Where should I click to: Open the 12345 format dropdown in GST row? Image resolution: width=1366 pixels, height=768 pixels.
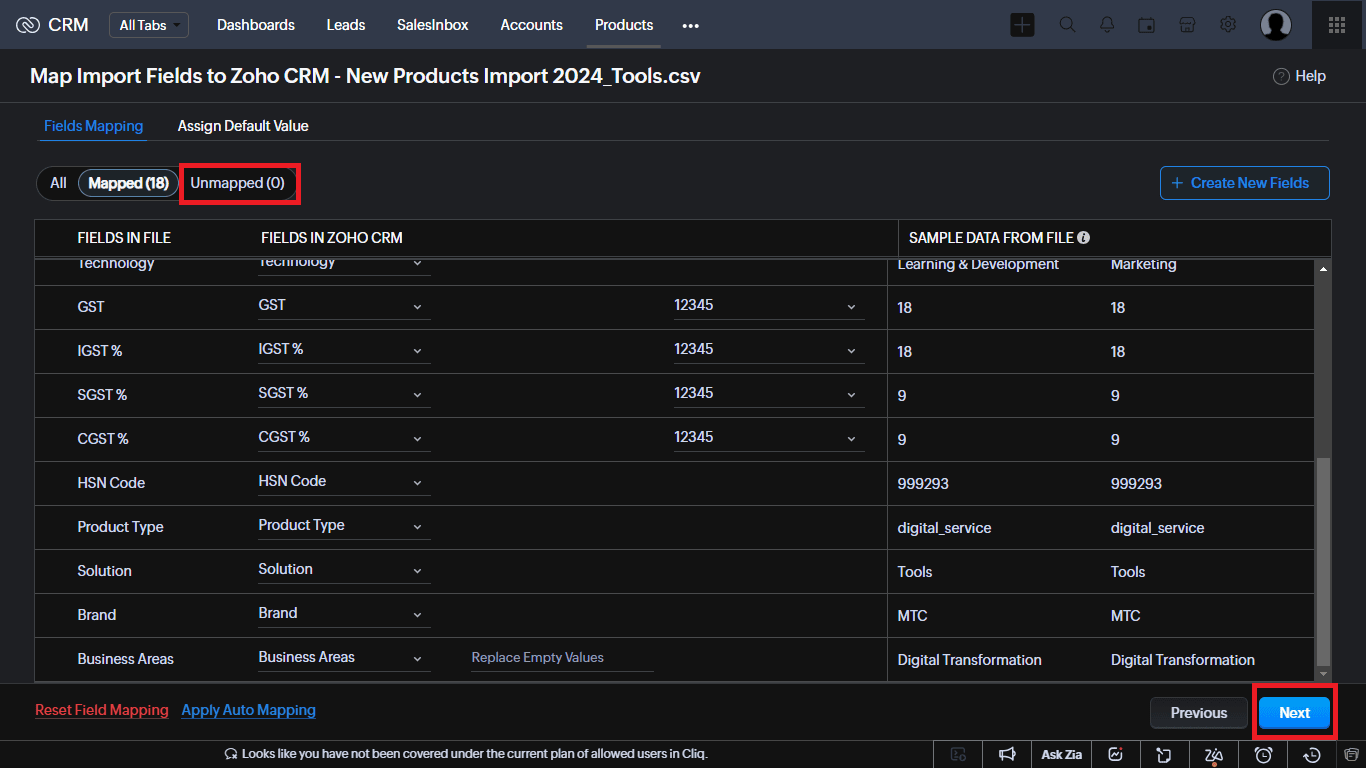[x=769, y=306]
